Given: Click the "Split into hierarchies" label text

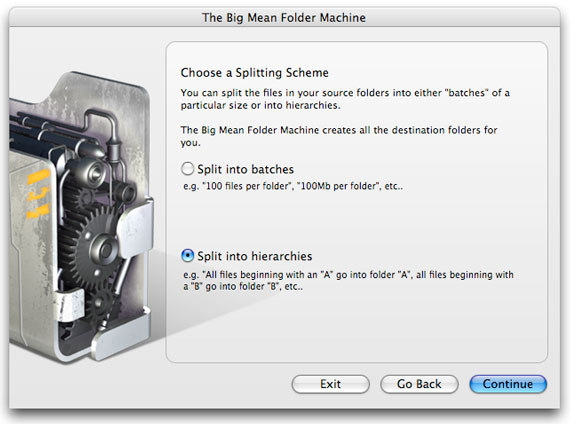Looking at the screenshot, I should (x=254, y=256).
